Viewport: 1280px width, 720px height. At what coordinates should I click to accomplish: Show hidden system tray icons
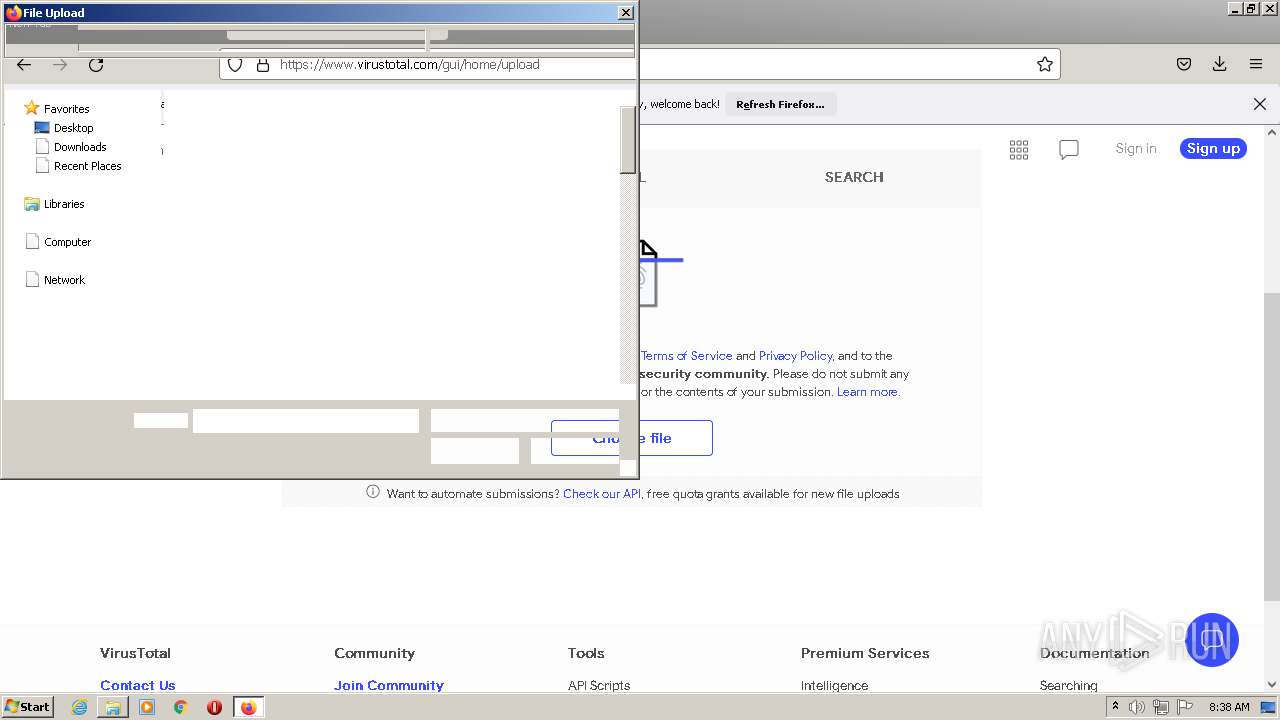(x=1115, y=707)
